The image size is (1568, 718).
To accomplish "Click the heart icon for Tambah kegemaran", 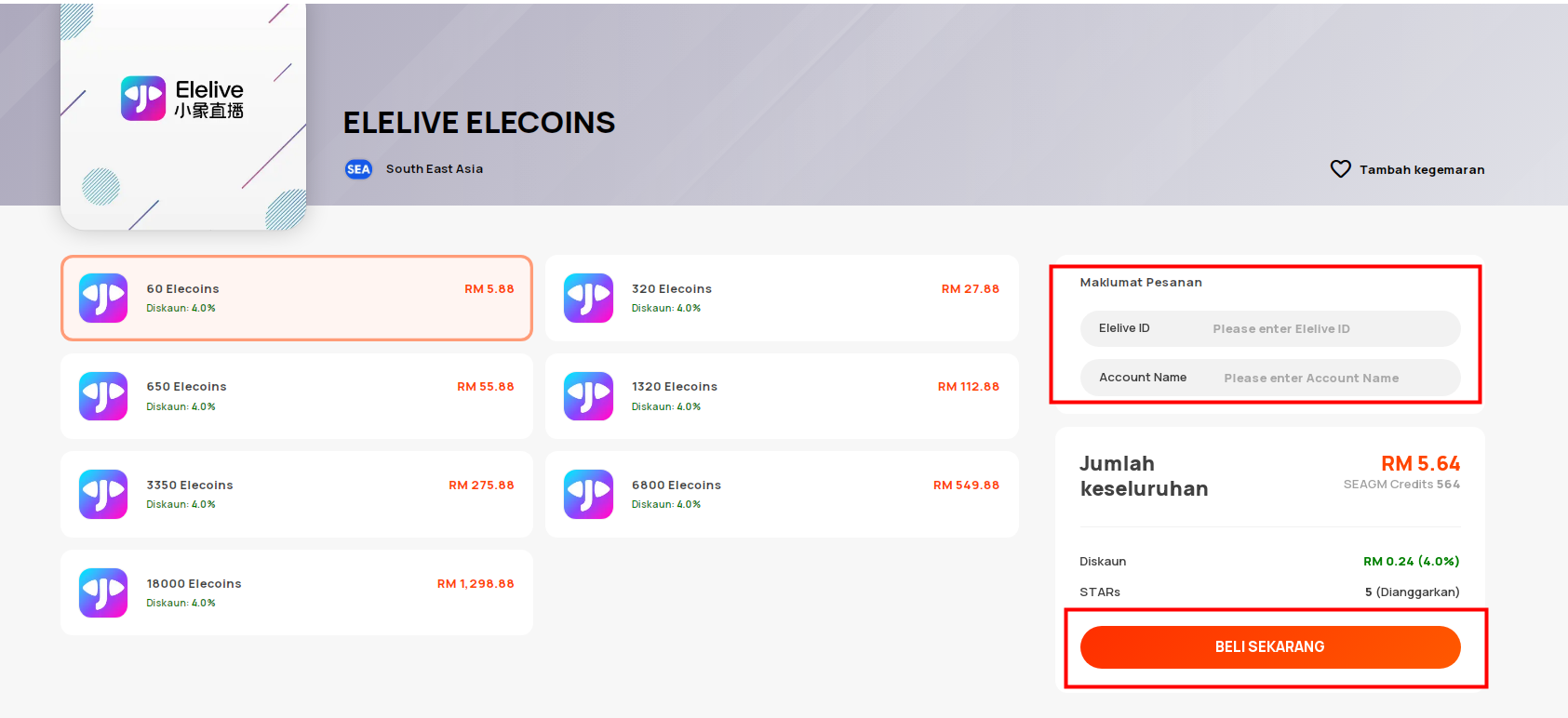I will [1340, 169].
